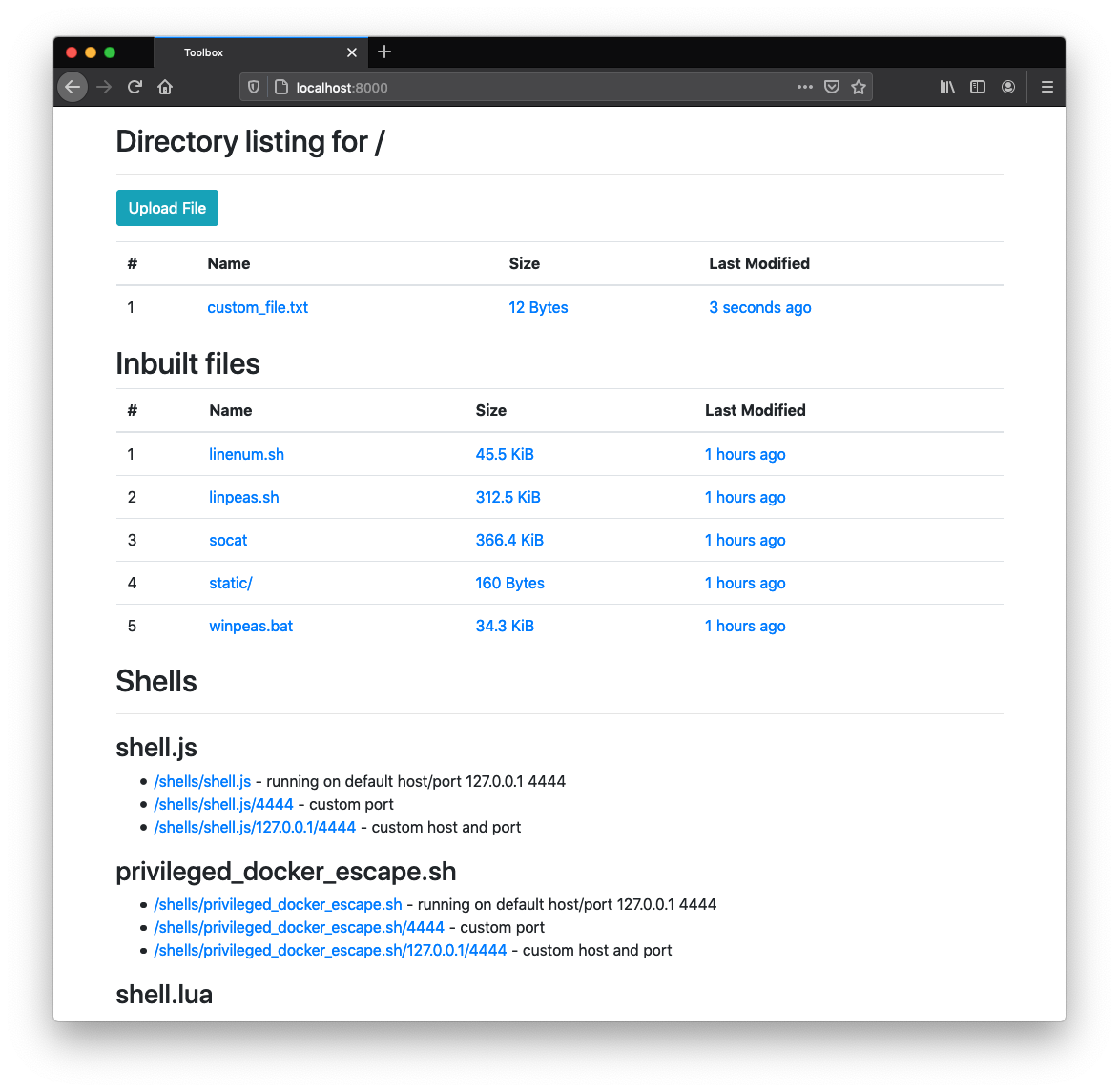
Task: Click Name header in the uploaded files table
Action: click(x=228, y=263)
